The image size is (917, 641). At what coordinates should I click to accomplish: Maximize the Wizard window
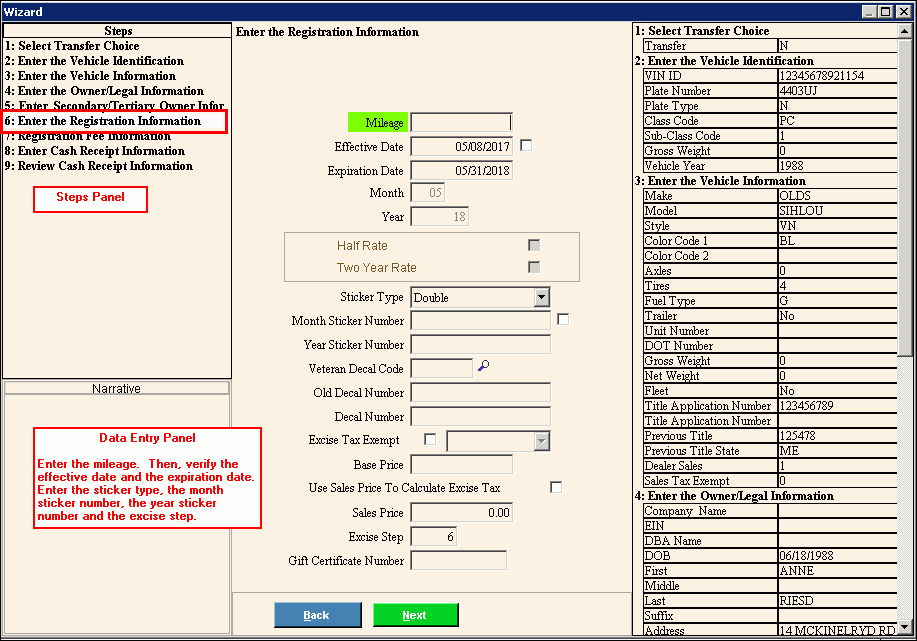(x=886, y=11)
